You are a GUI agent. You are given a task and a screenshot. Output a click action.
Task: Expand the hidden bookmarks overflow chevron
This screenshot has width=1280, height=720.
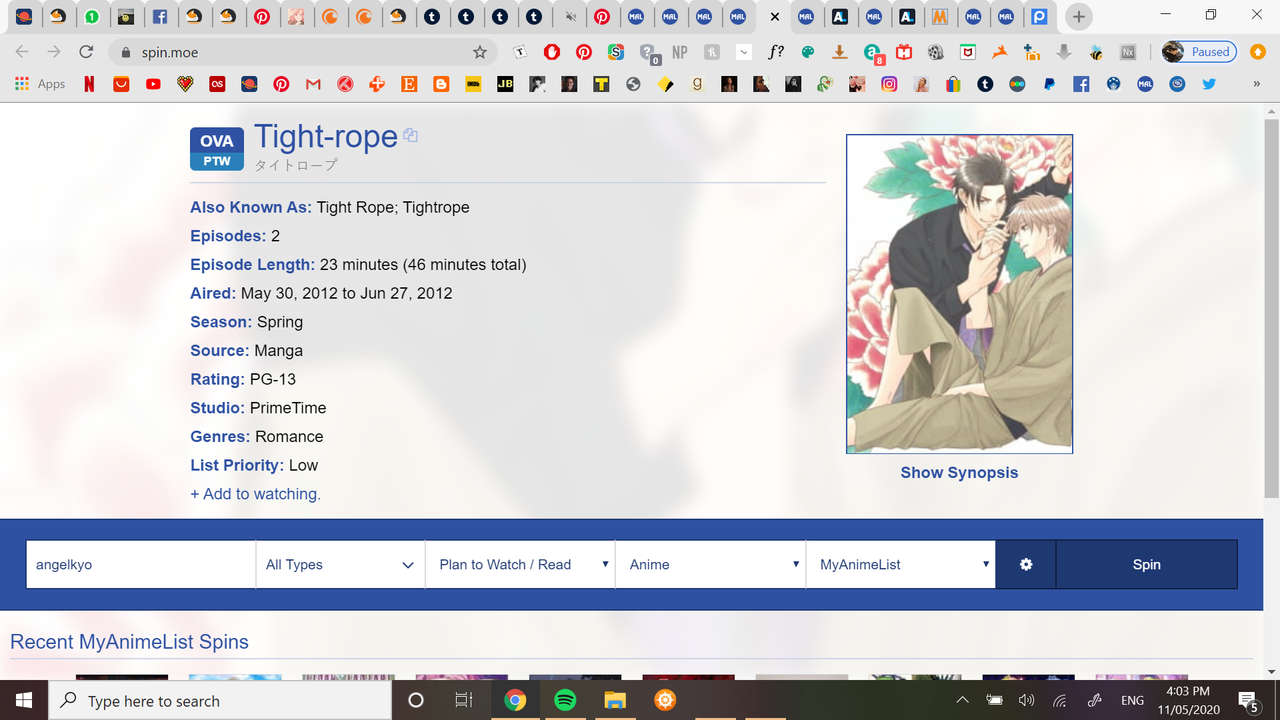tap(1256, 85)
